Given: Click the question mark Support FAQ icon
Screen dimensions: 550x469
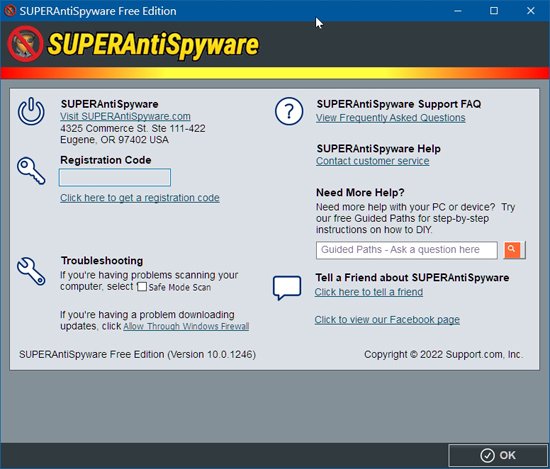Looking at the screenshot, I should [x=289, y=112].
